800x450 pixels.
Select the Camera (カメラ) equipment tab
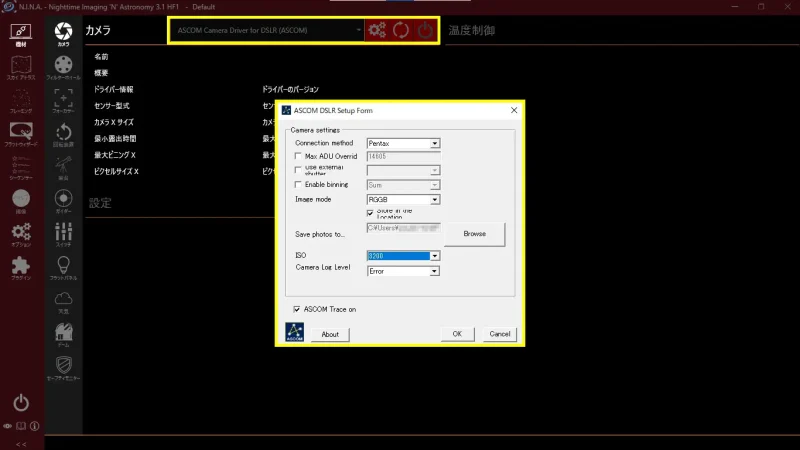(63, 35)
